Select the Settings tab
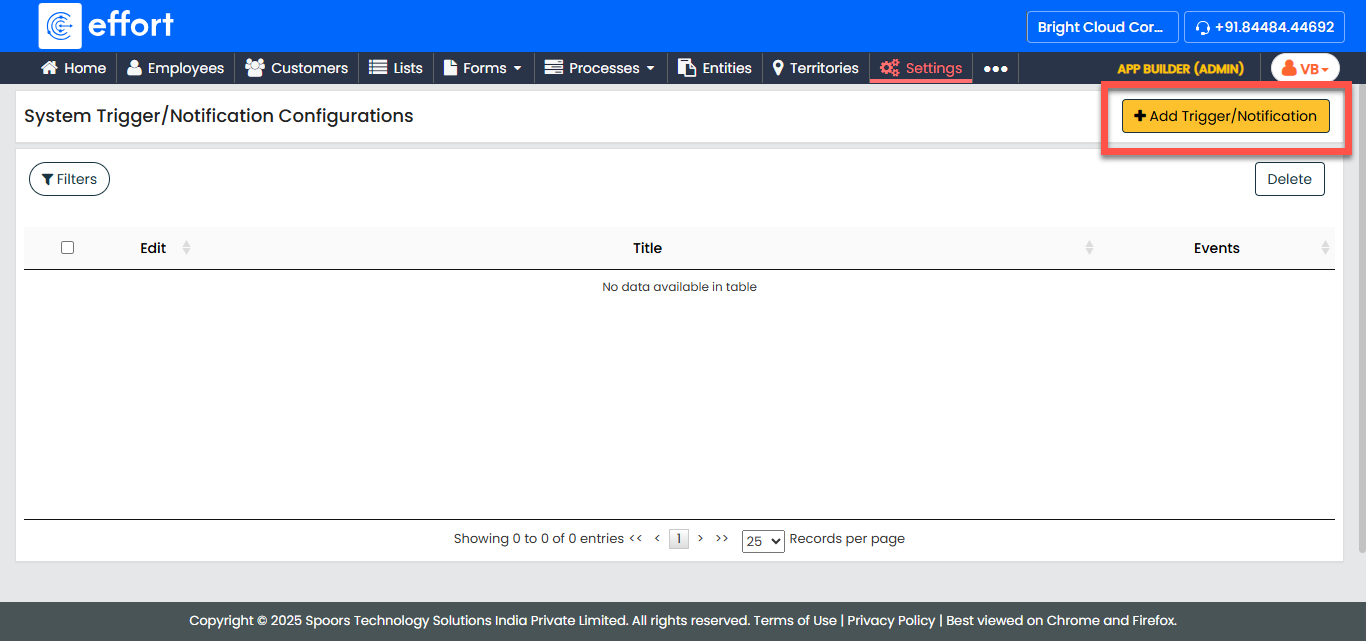This screenshot has height=641, width=1366. coord(921,68)
